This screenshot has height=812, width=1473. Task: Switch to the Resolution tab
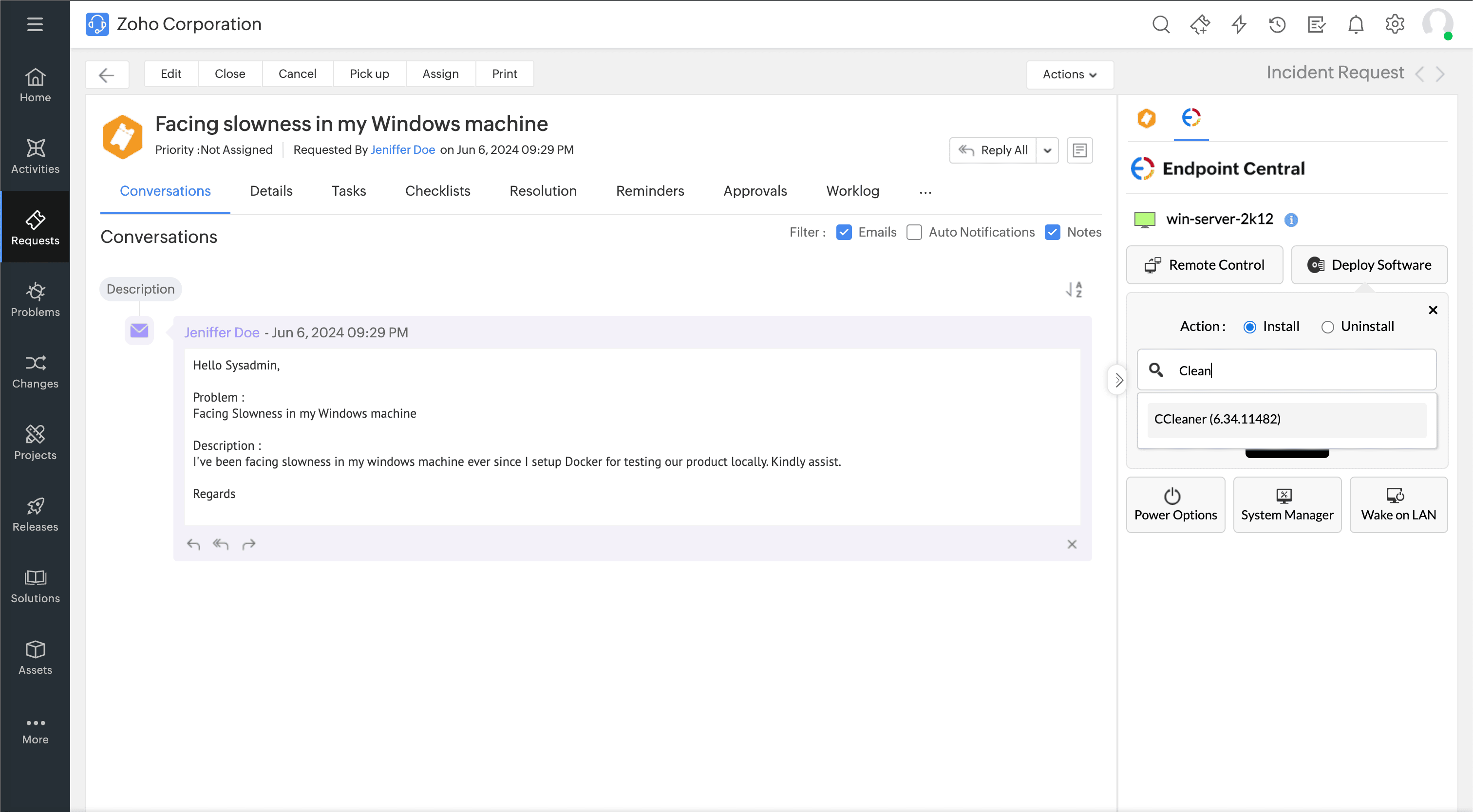click(543, 191)
